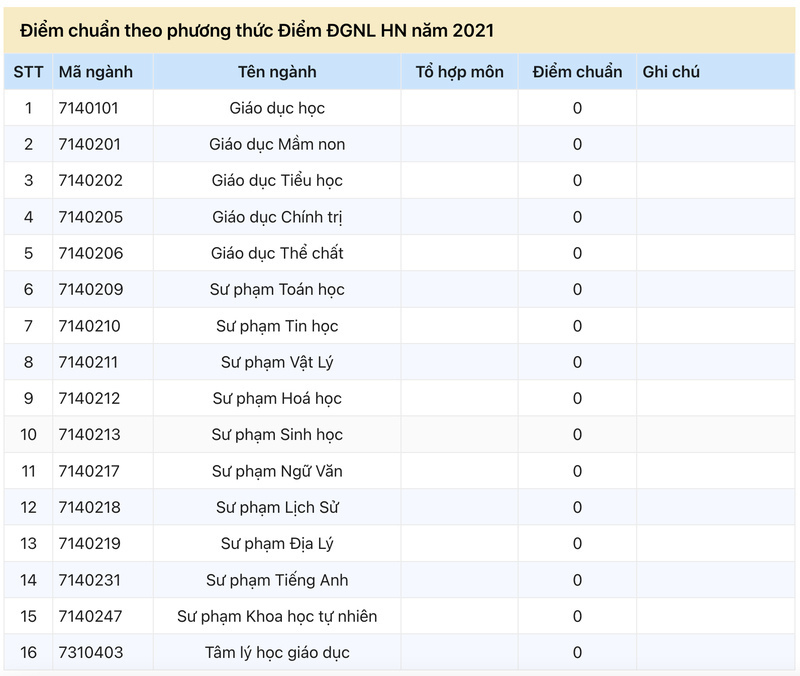Viewport: 800px width, 676px height.
Task: Select Sư phạm Tin học row name
Action: [x=277, y=326]
